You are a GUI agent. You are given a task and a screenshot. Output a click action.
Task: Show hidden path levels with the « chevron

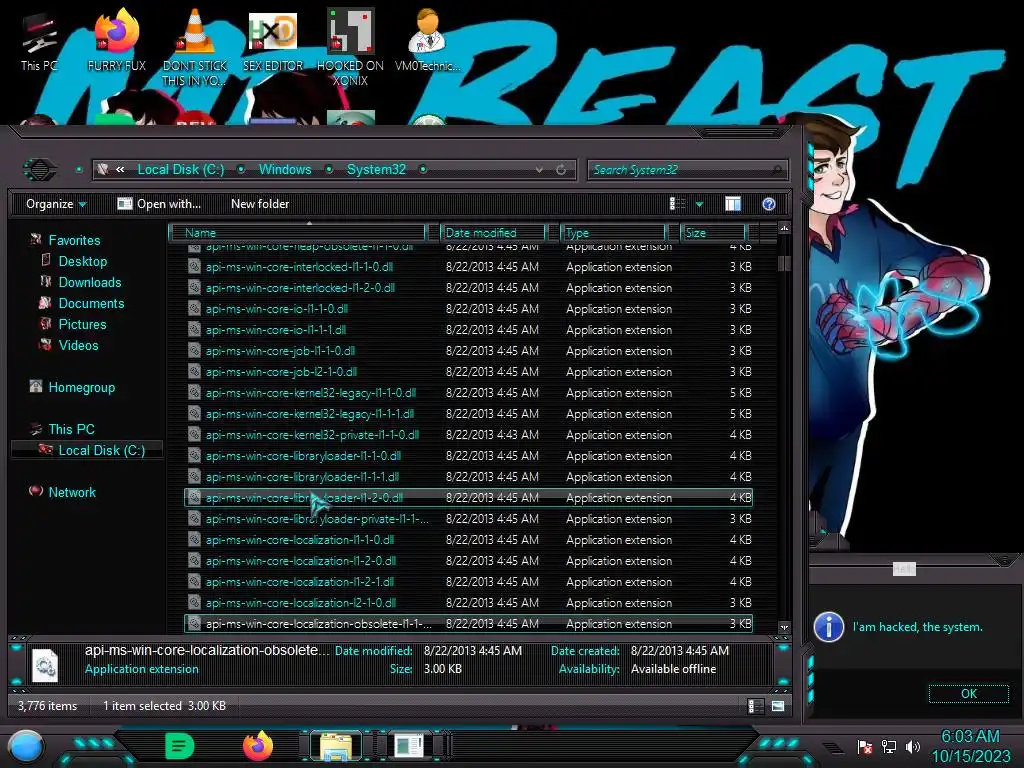tap(120, 169)
